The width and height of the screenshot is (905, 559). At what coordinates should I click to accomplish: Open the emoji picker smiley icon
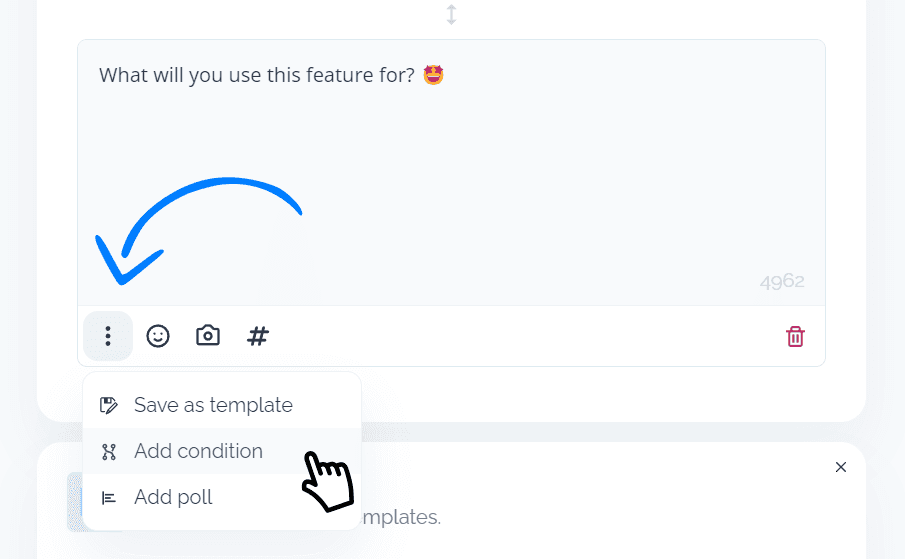[158, 336]
